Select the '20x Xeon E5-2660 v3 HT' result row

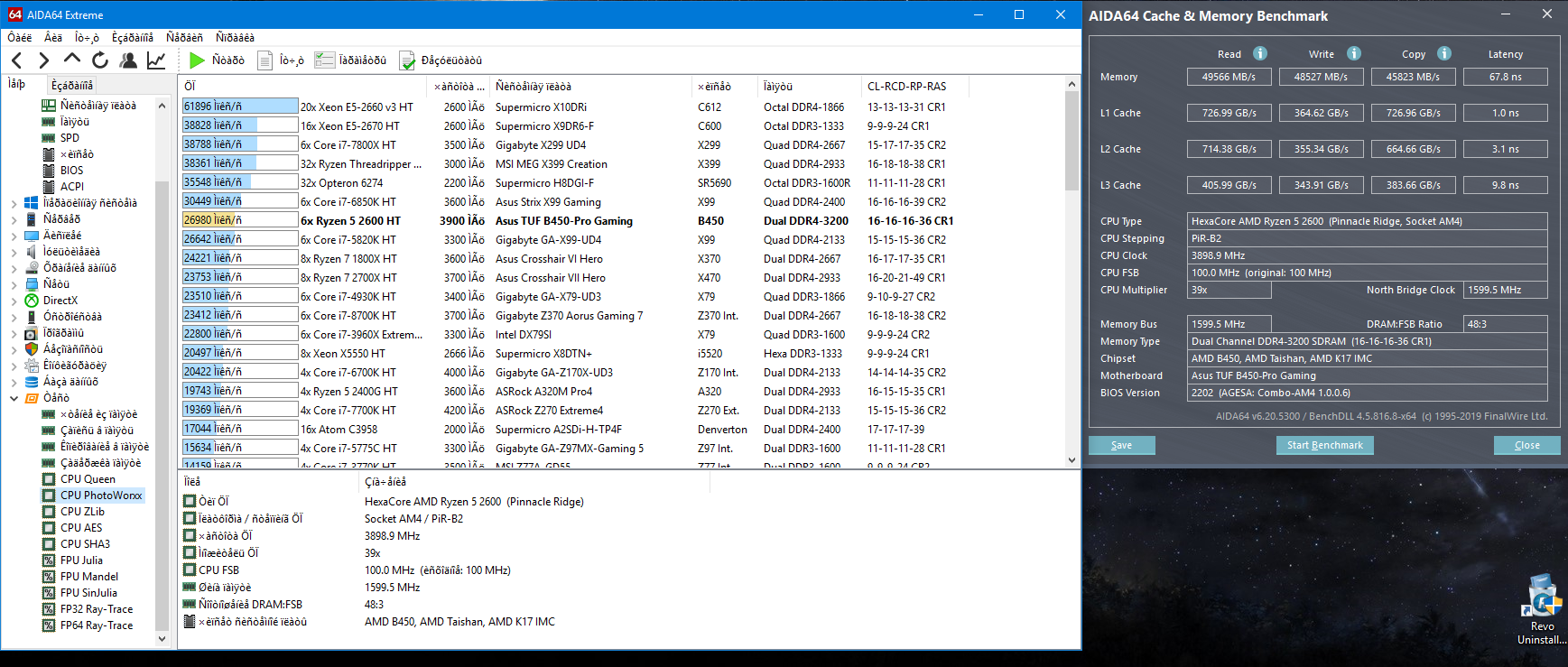tap(574, 107)
